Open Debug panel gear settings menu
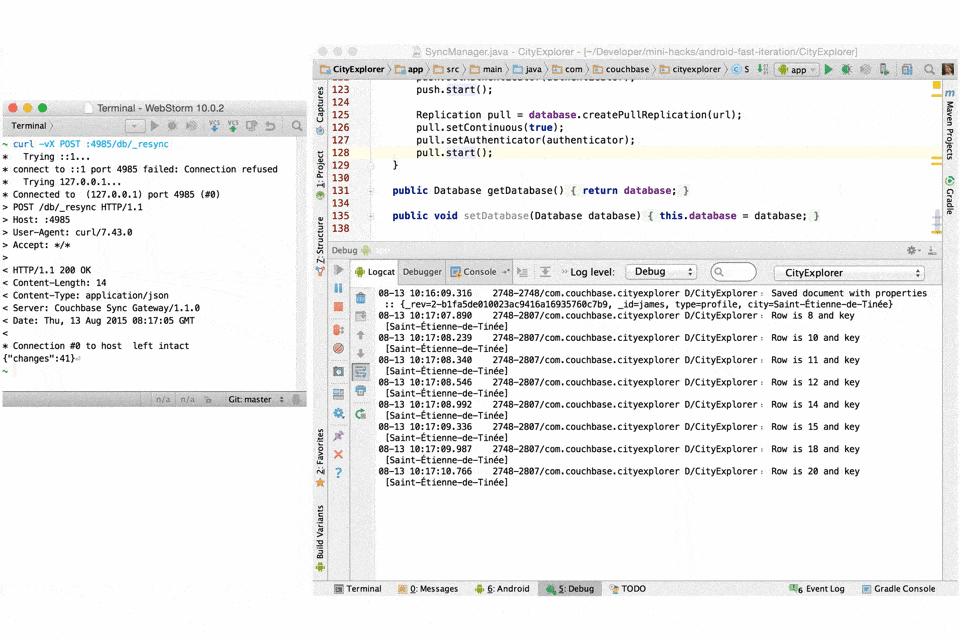Screen dimensions: 960x640 [x=913, y=250]
